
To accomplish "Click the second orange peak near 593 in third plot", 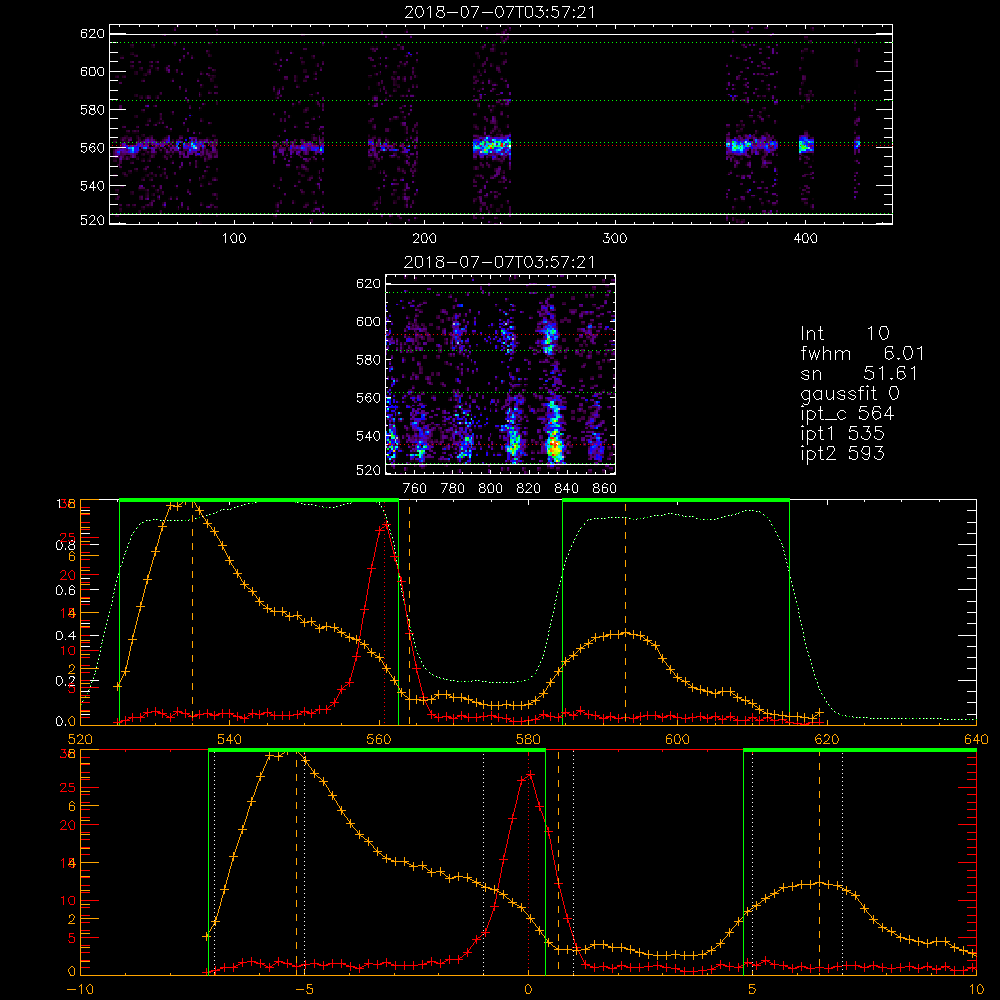I will pos(626,633).
